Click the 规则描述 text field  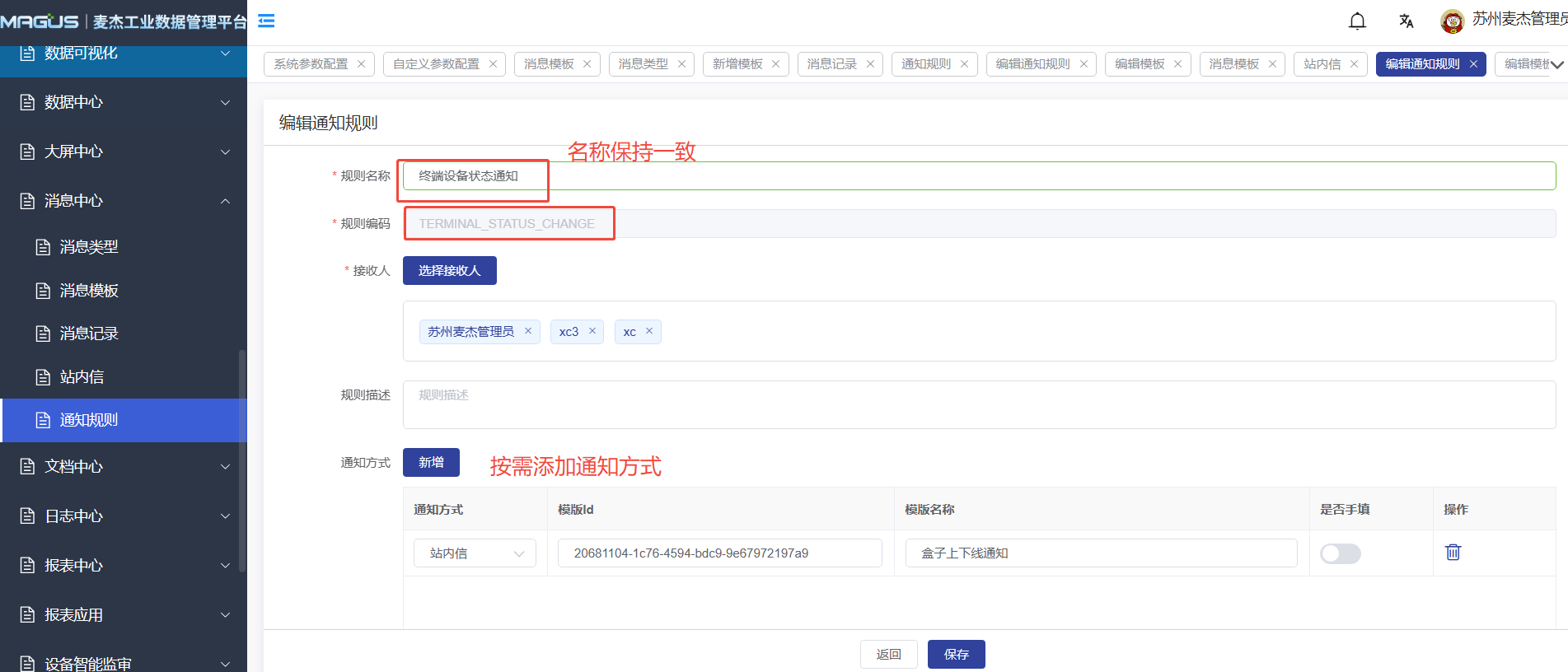pyautogui.click(x=979, y=404)
